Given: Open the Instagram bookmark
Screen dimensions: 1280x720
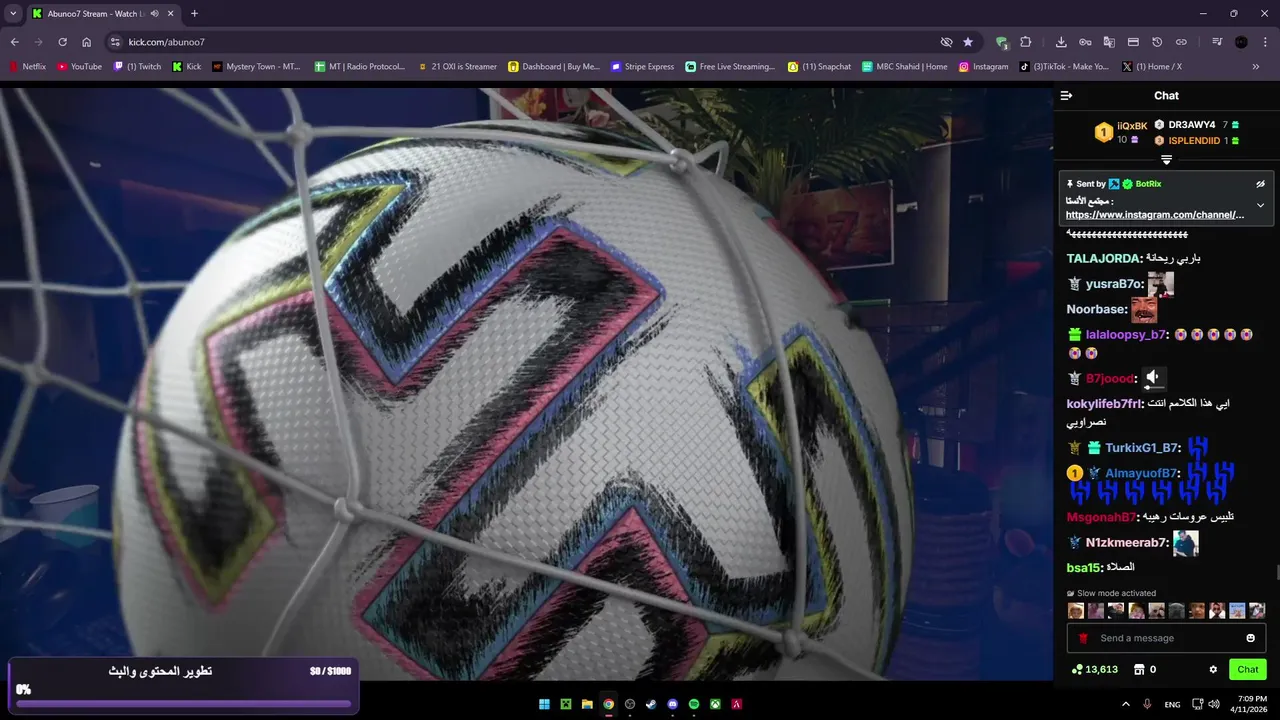Looking at the screenshot, I should pos(983,67).
